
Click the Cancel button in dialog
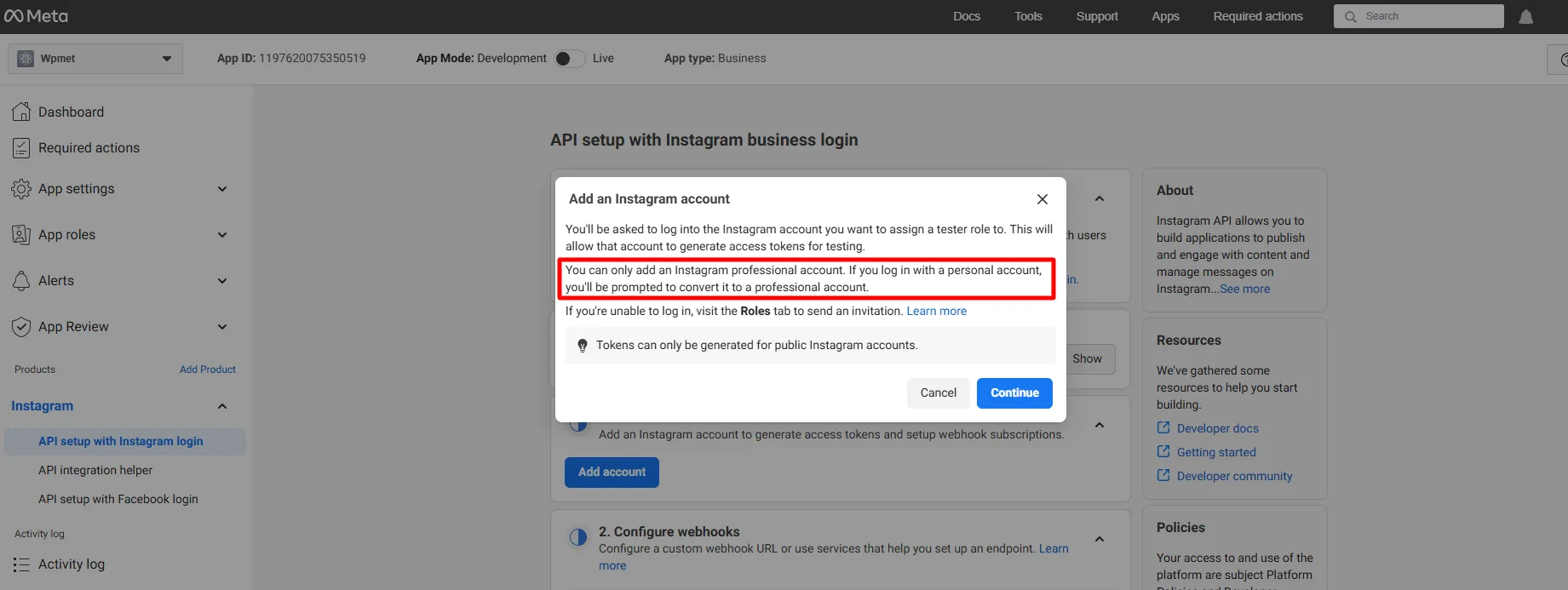coord(938,393)
